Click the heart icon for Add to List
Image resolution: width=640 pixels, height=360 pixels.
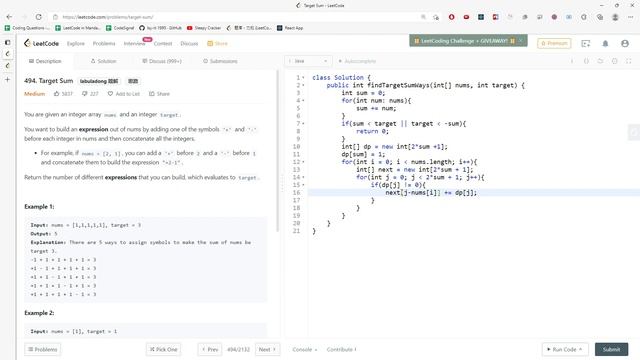110,93
